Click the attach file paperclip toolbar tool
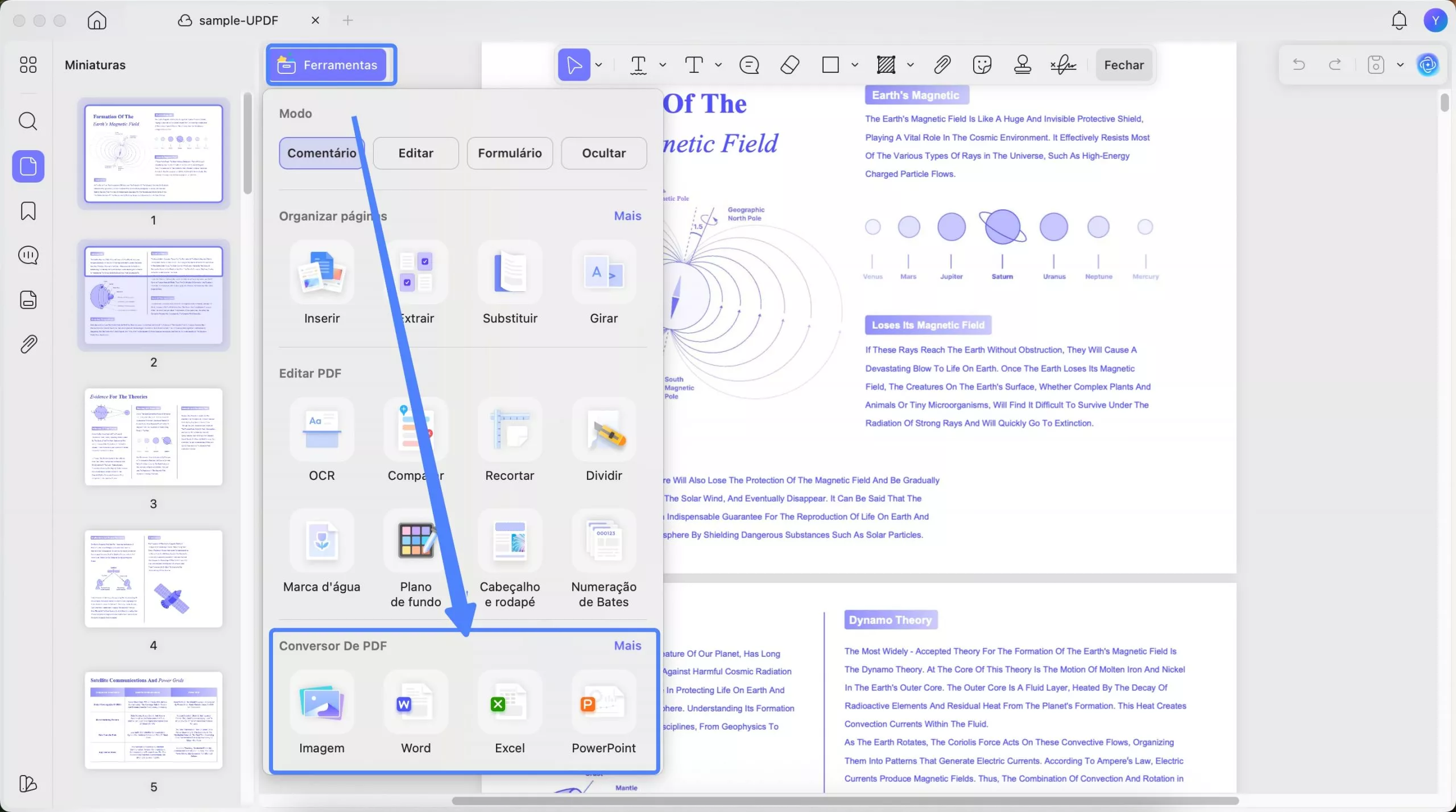Viewport: 1456px width, 812px height. coord(942,65)
